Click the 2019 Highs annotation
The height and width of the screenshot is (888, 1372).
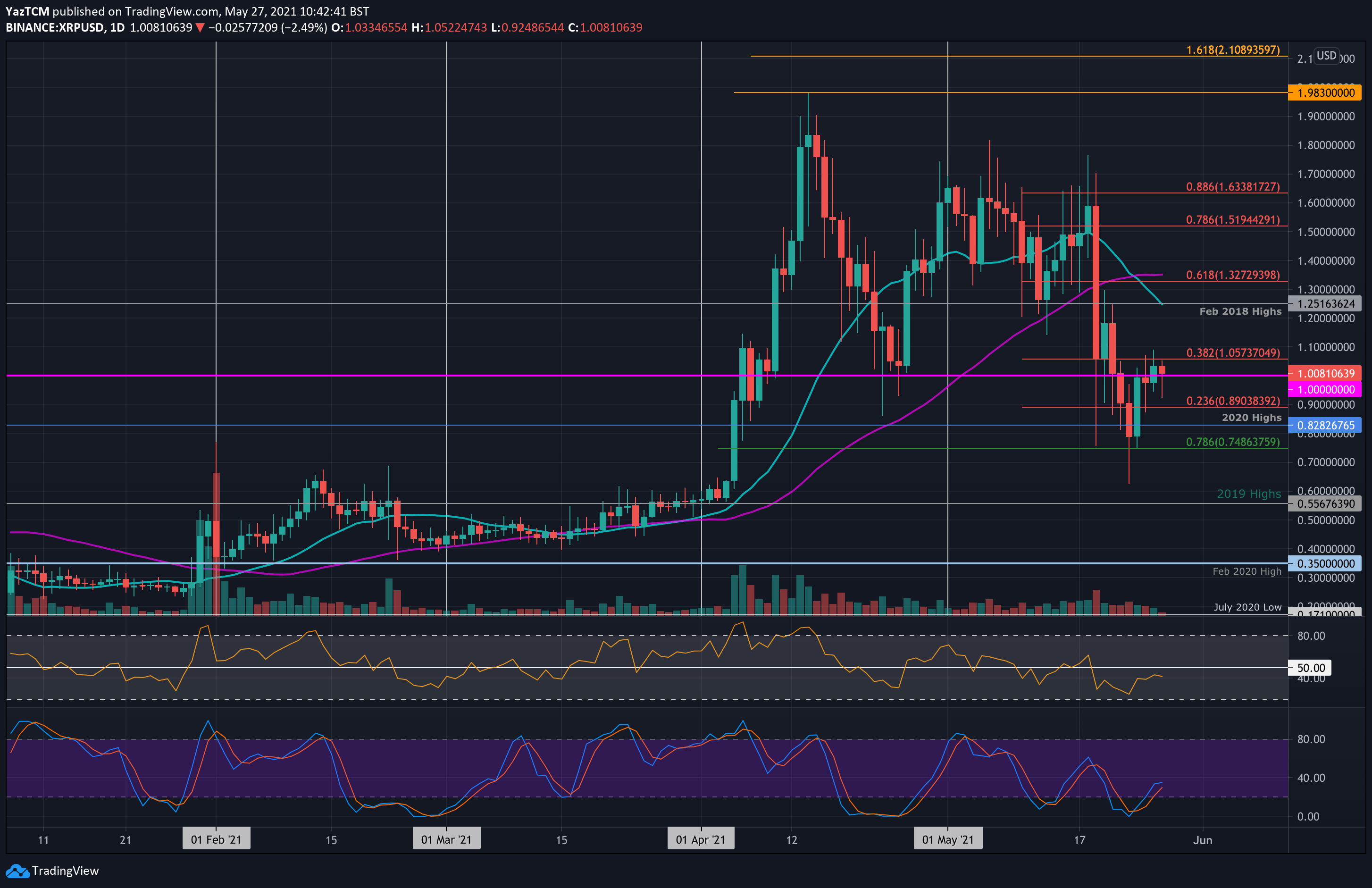[x=1249, y=494]
